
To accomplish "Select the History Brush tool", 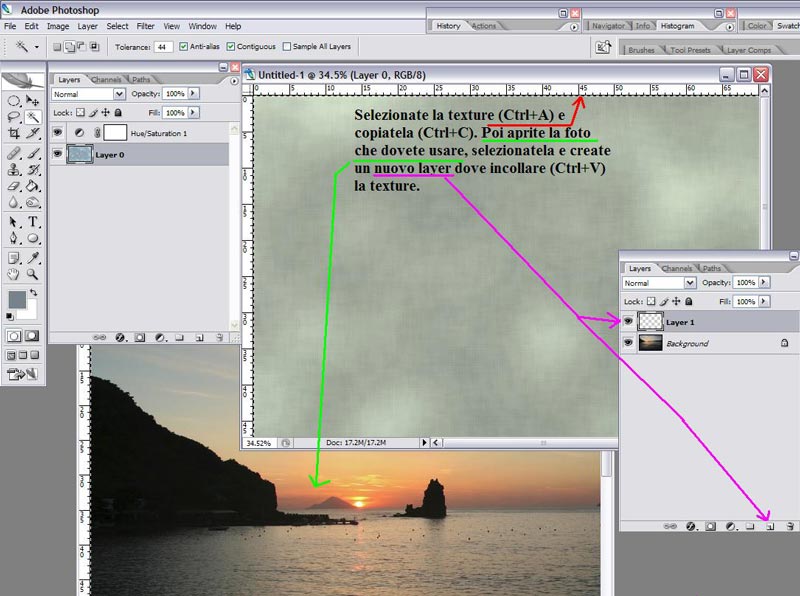I will coord(33,170).
